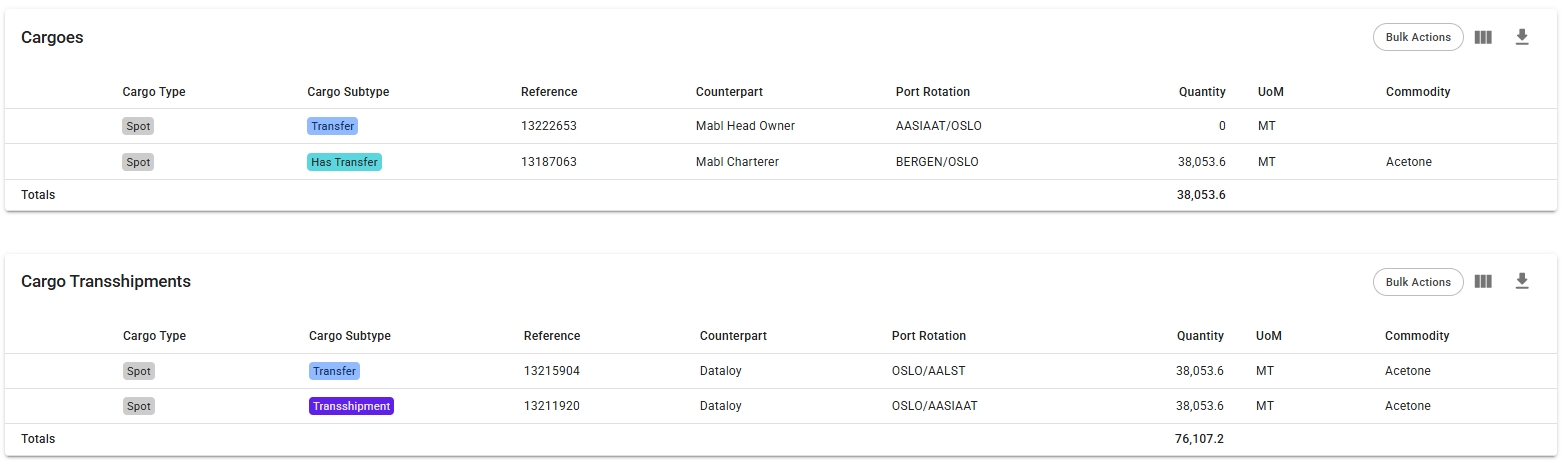Select transshipment reference 13215904
Image resolution: width=1564 pixels, height=461 pixels.
click(x=552, y=371)
